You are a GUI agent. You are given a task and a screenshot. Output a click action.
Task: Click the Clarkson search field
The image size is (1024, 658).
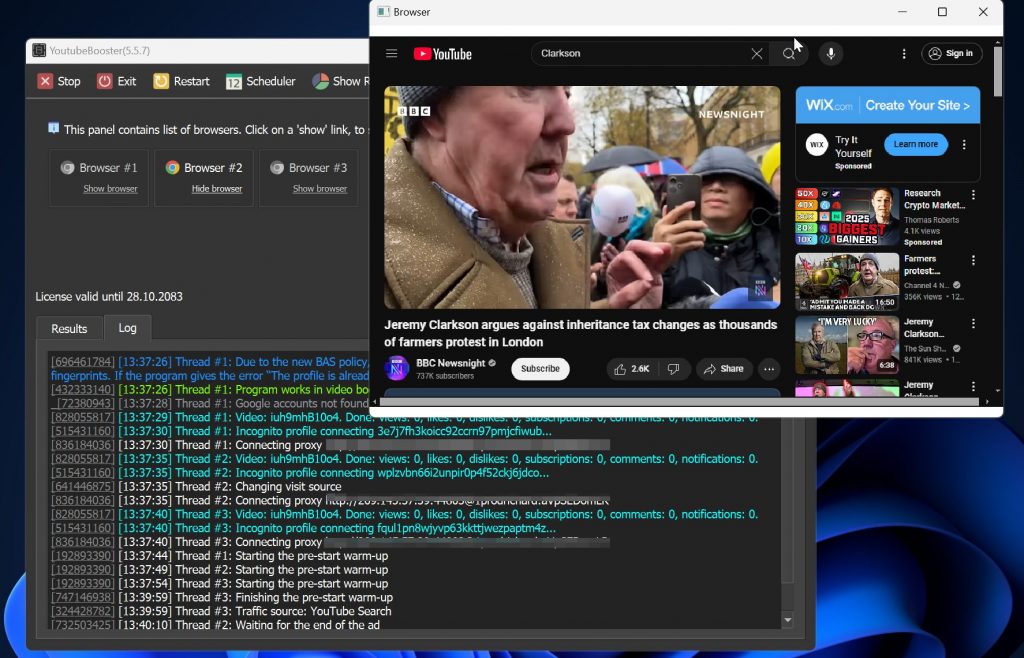(x=642, y=54)
